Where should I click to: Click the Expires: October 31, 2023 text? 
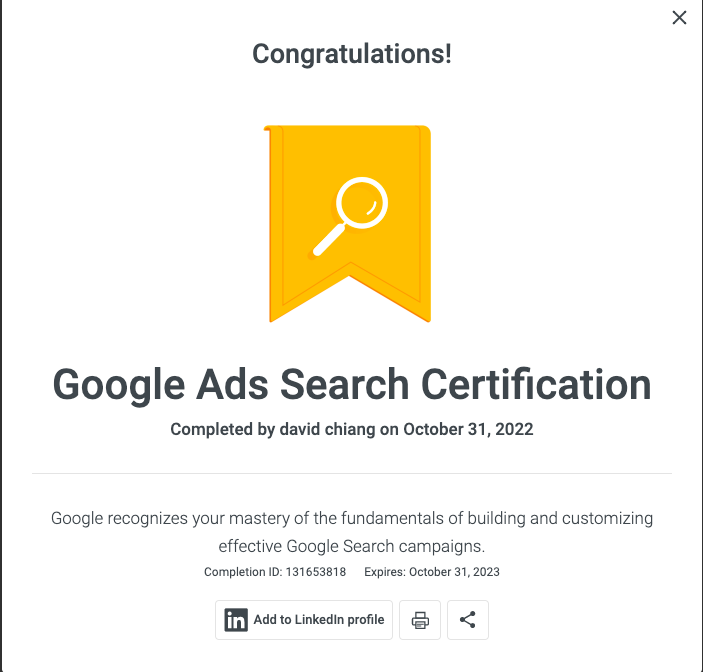click(x=432, y=572)
